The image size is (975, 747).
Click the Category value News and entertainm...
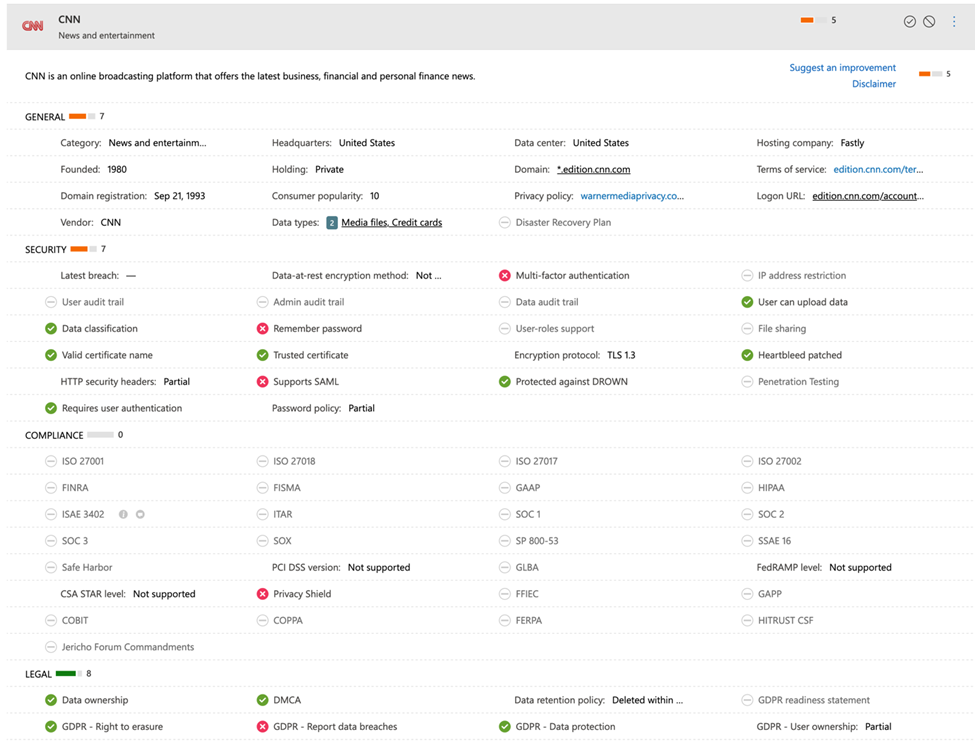(157, 143)
